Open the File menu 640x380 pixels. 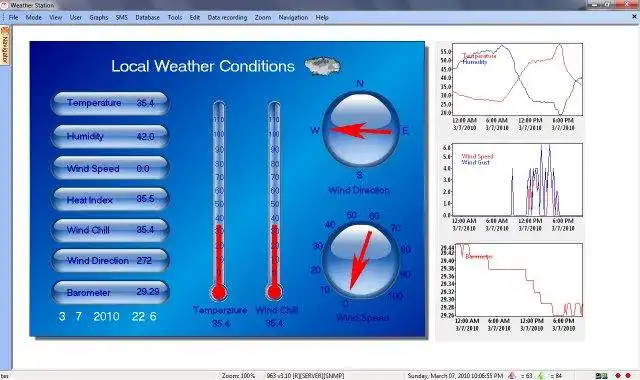13,18
